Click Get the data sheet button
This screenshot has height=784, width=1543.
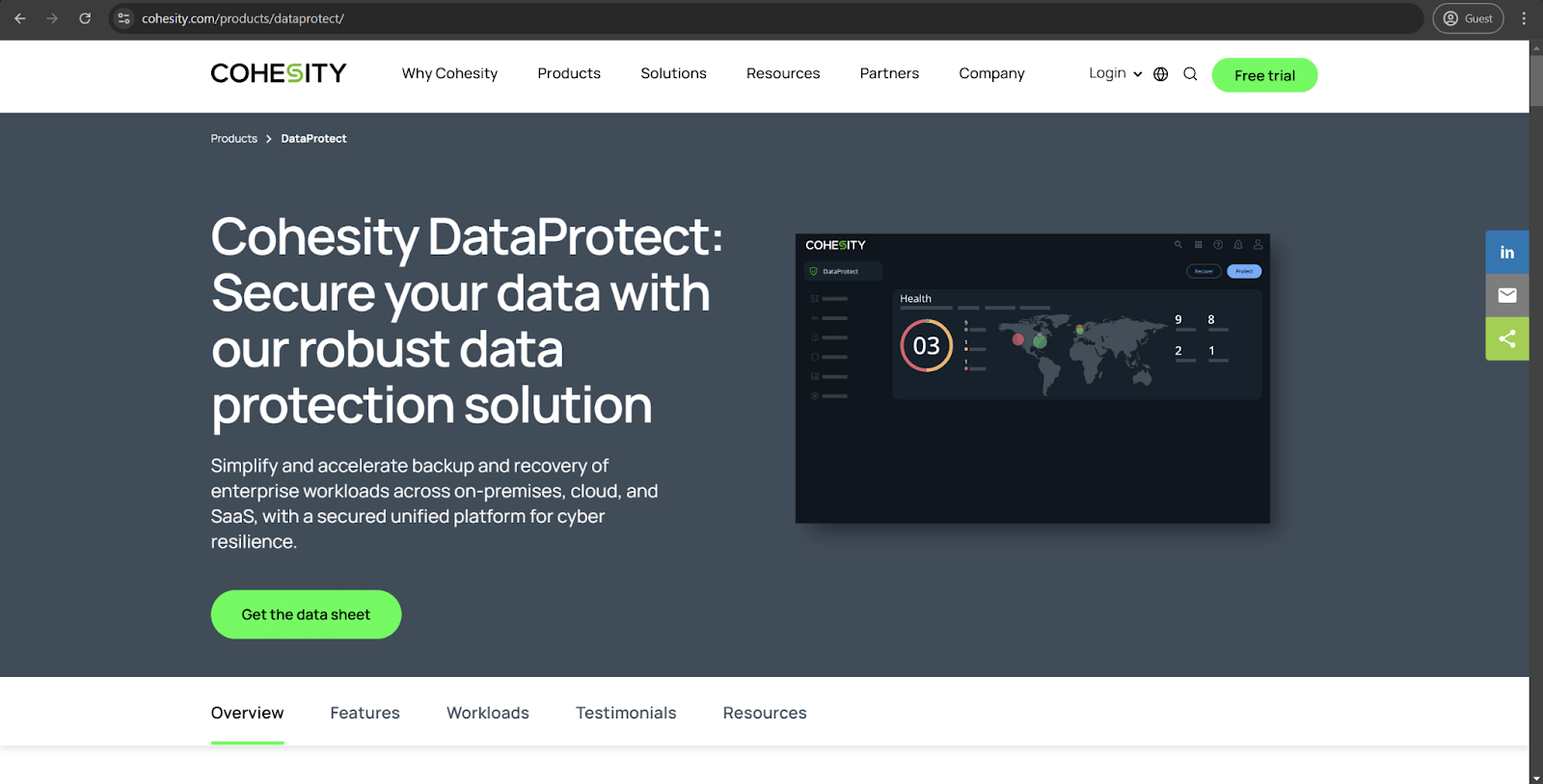click(x=306, y=614)
